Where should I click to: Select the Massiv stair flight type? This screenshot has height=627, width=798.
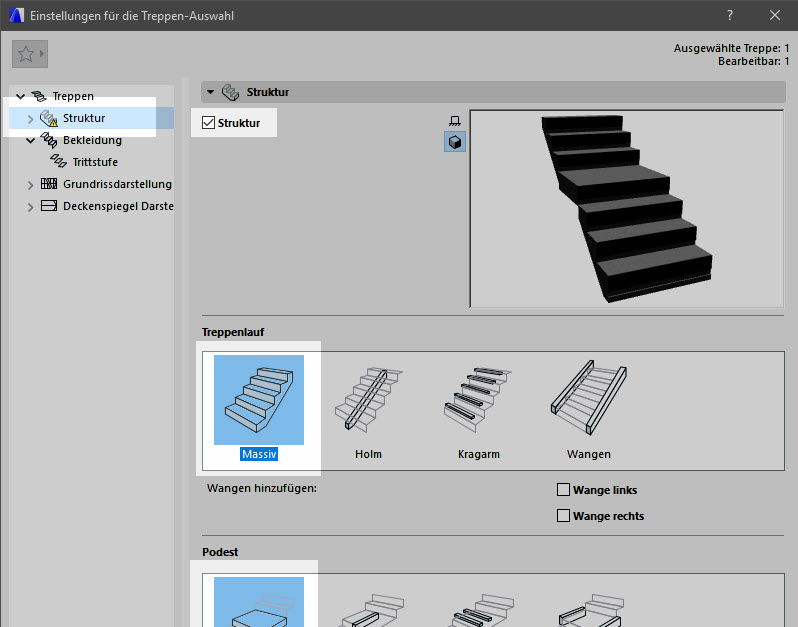[259, 400]
